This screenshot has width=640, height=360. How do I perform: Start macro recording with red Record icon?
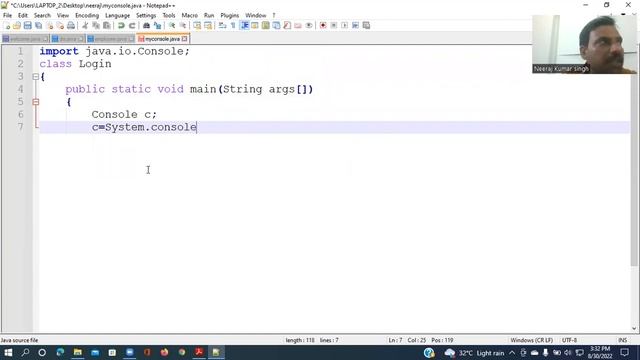click(323, 26)
